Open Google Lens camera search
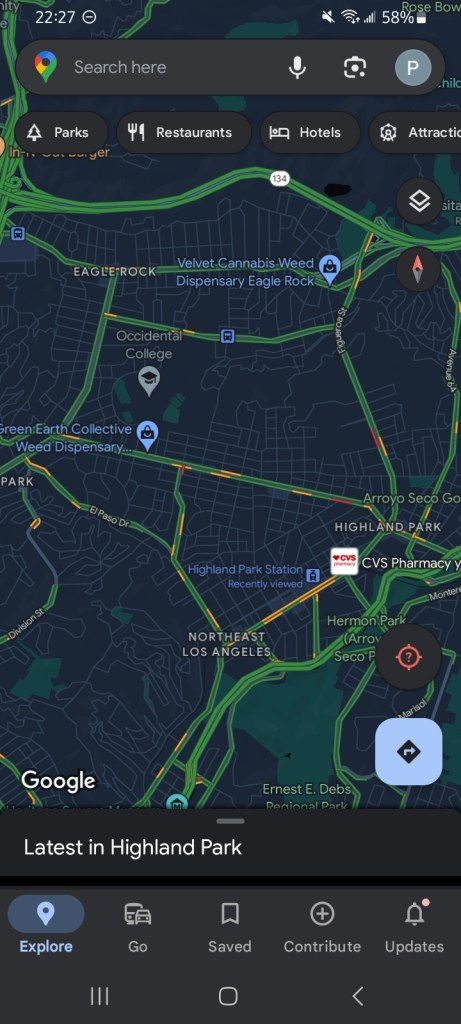 355,67
